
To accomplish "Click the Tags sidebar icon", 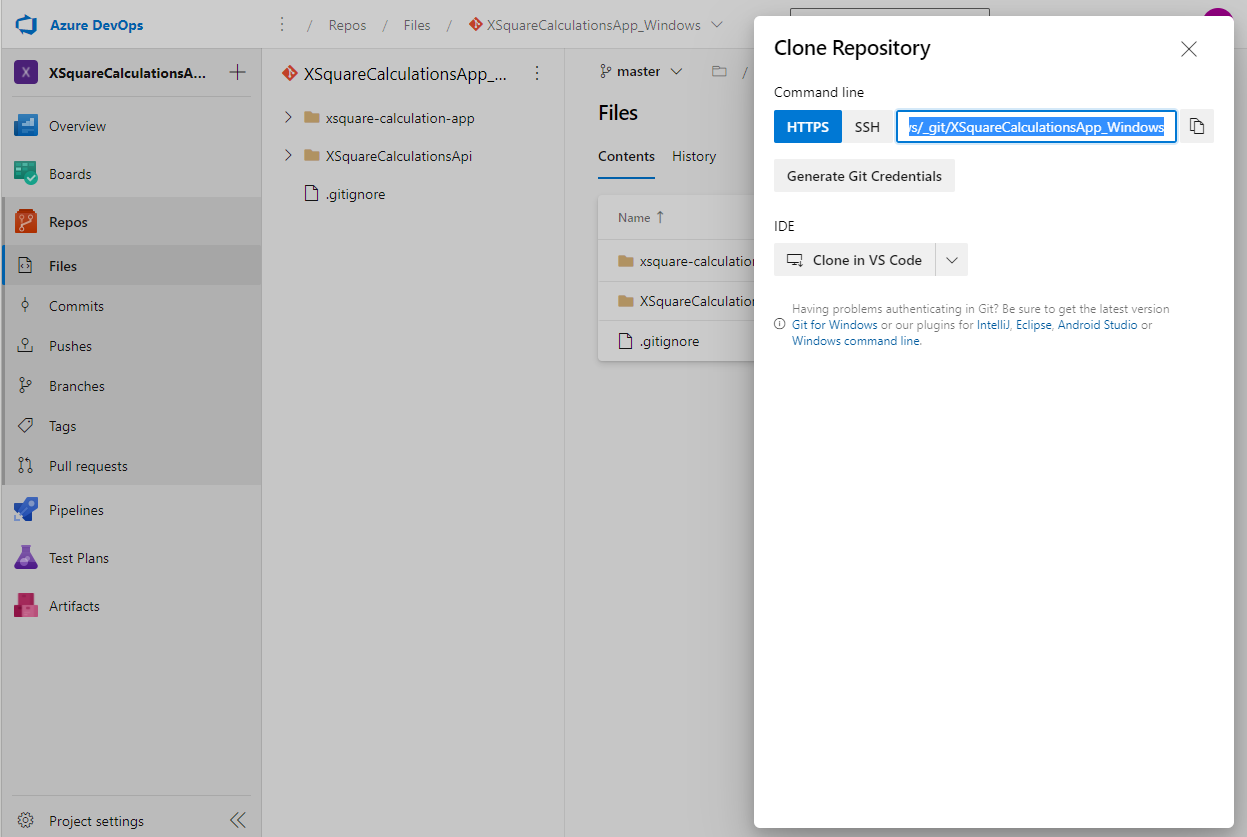I will [26, 426].
